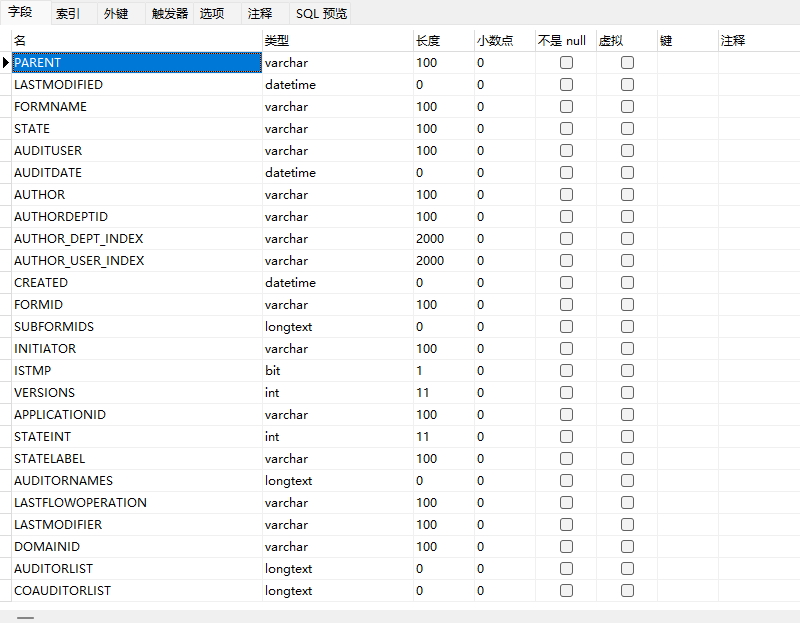Click the 虚拟 column header

pyautogui.click(x=627, y=40)
